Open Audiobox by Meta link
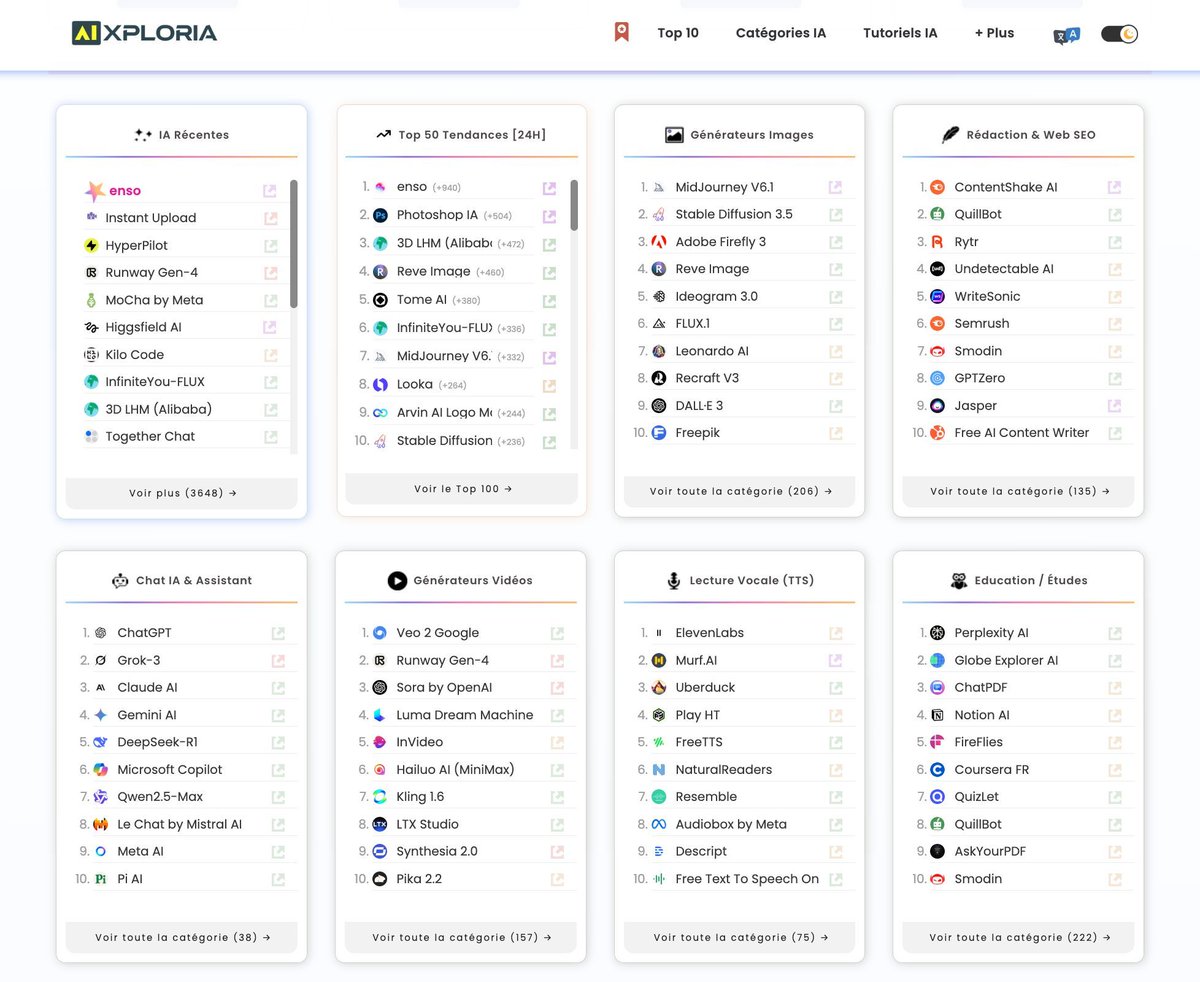 tap(731, 824)
